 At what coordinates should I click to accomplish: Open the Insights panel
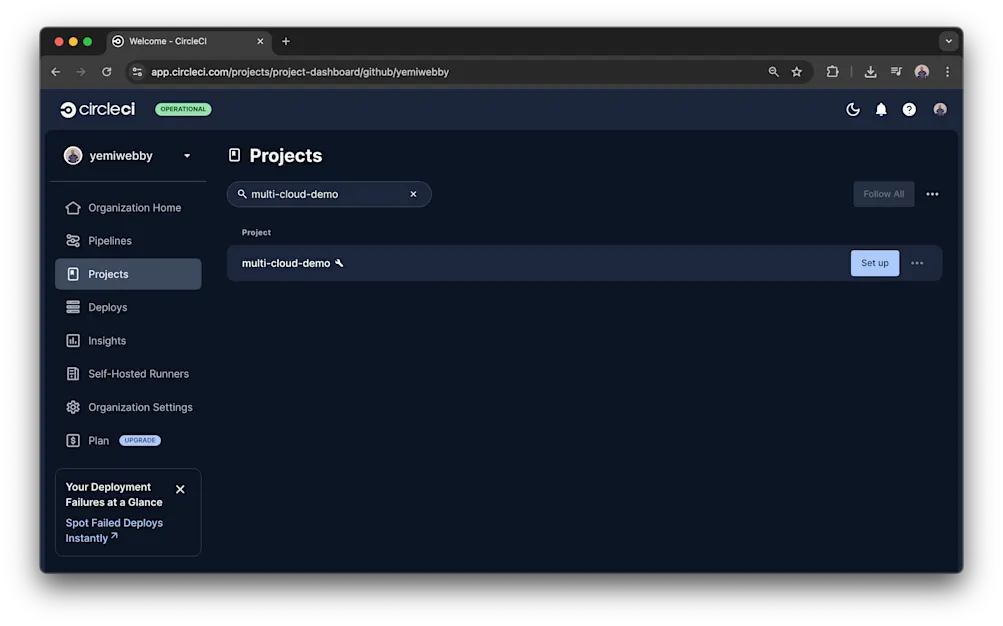click(x=106, y=340)
